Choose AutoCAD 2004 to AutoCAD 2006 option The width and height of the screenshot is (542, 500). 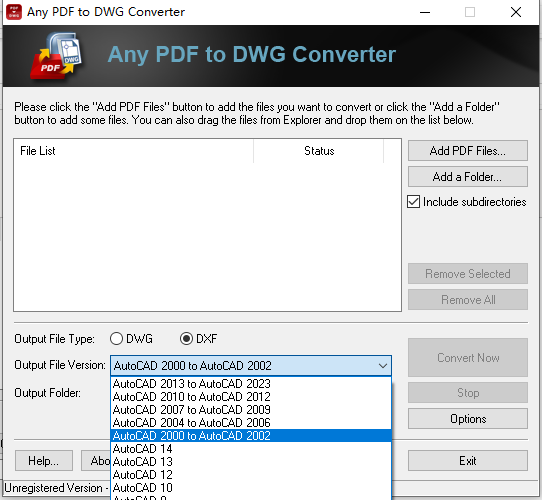(x=251, y=423)
